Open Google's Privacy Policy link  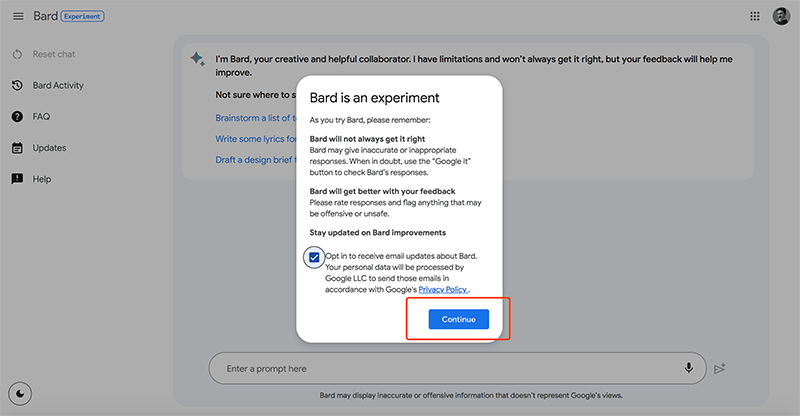(443, 289)
